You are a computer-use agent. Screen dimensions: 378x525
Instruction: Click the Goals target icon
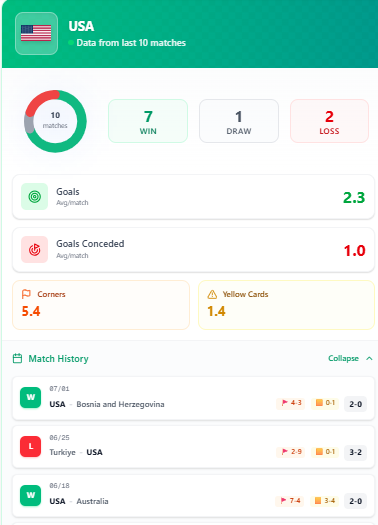tap(34, 197)
